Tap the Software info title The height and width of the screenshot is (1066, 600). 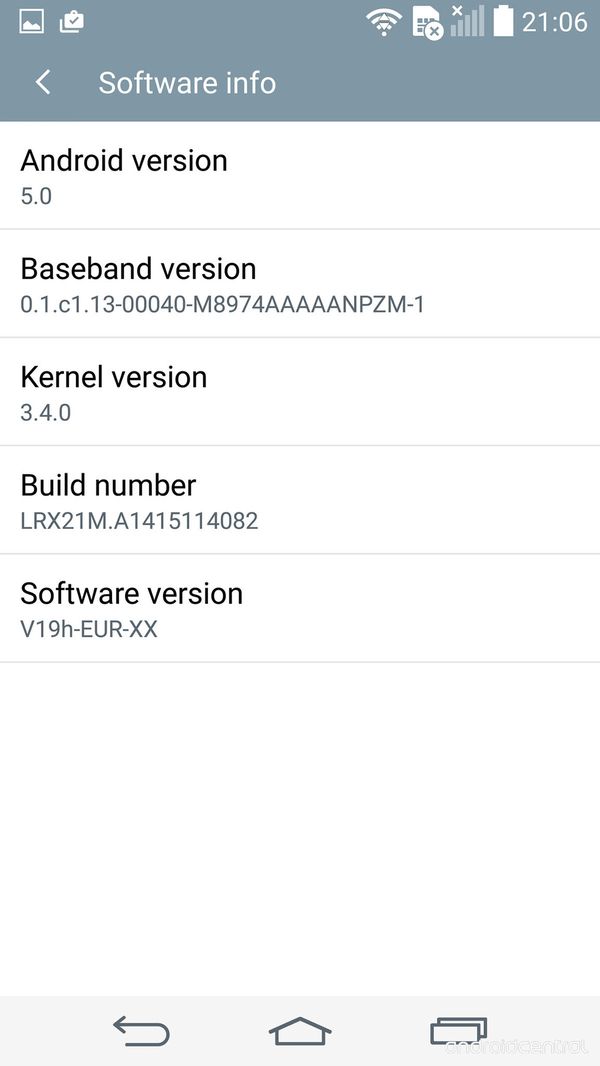187,83
